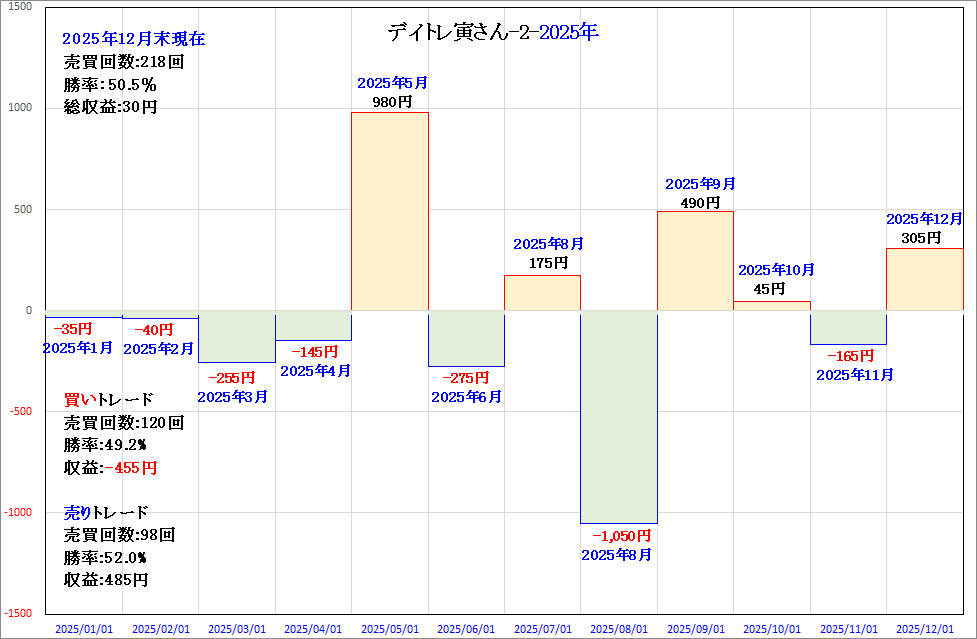Click the -145円 bar for April 2025
The image size is (977, 639).
[313, 326]
